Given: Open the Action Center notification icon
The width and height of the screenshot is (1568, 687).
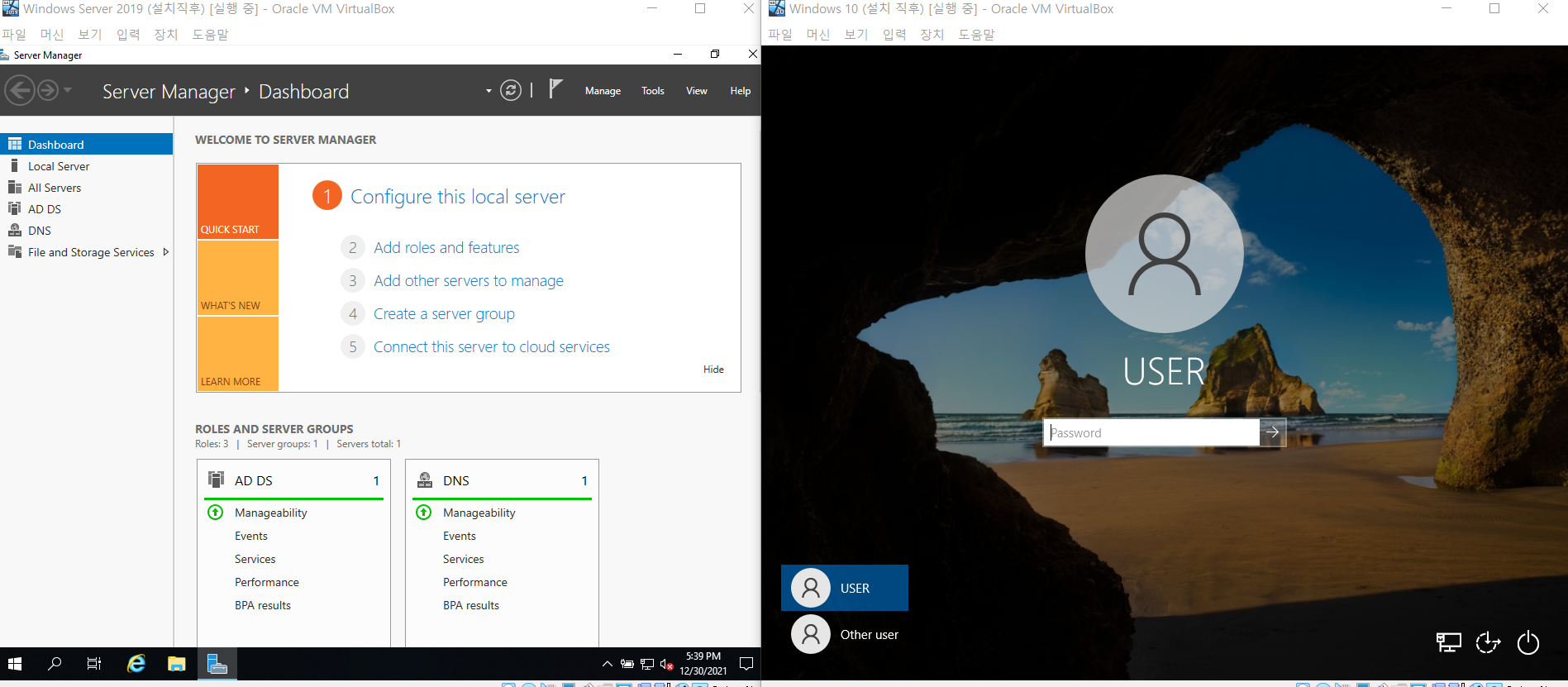Looking at the screenshot, I should [746, 664].
